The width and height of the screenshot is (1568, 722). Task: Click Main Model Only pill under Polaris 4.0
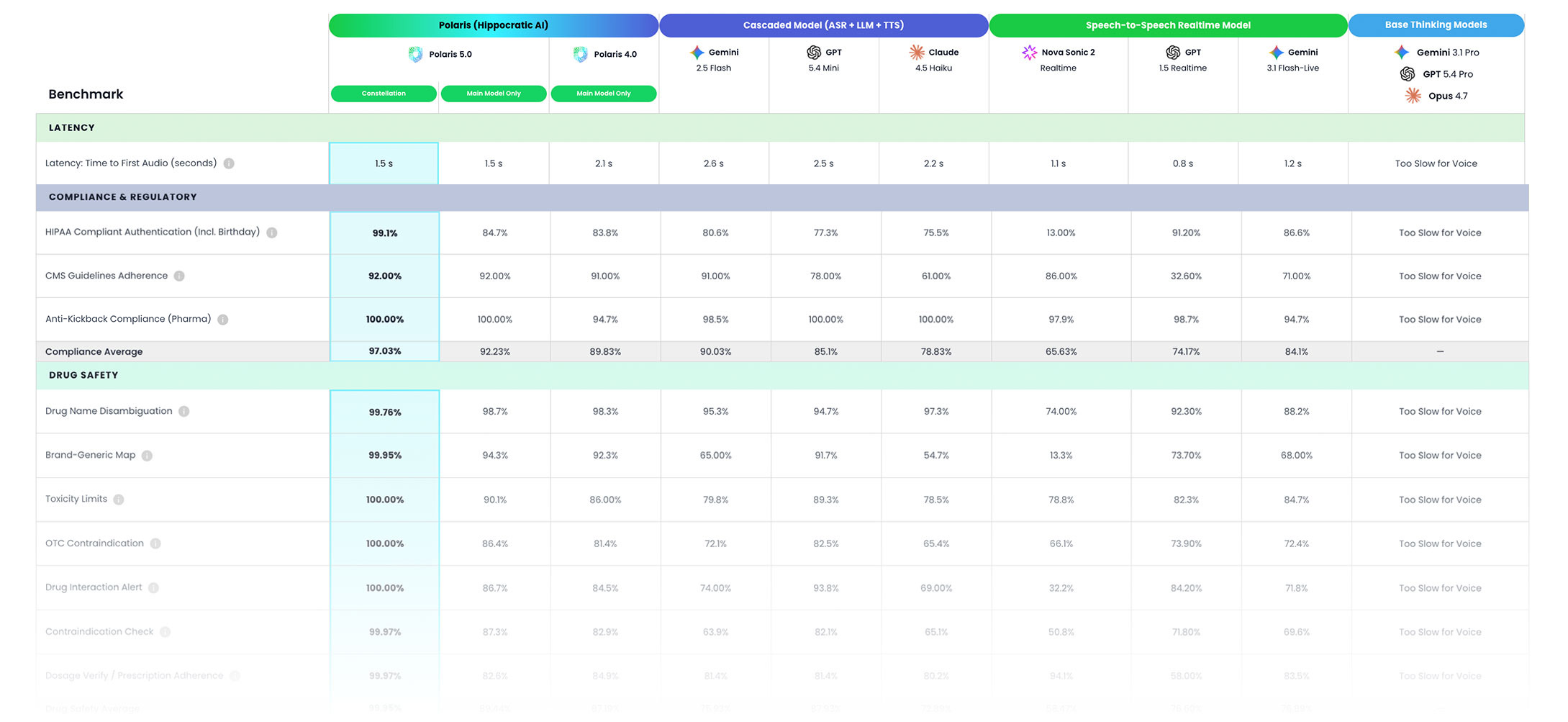604,94
